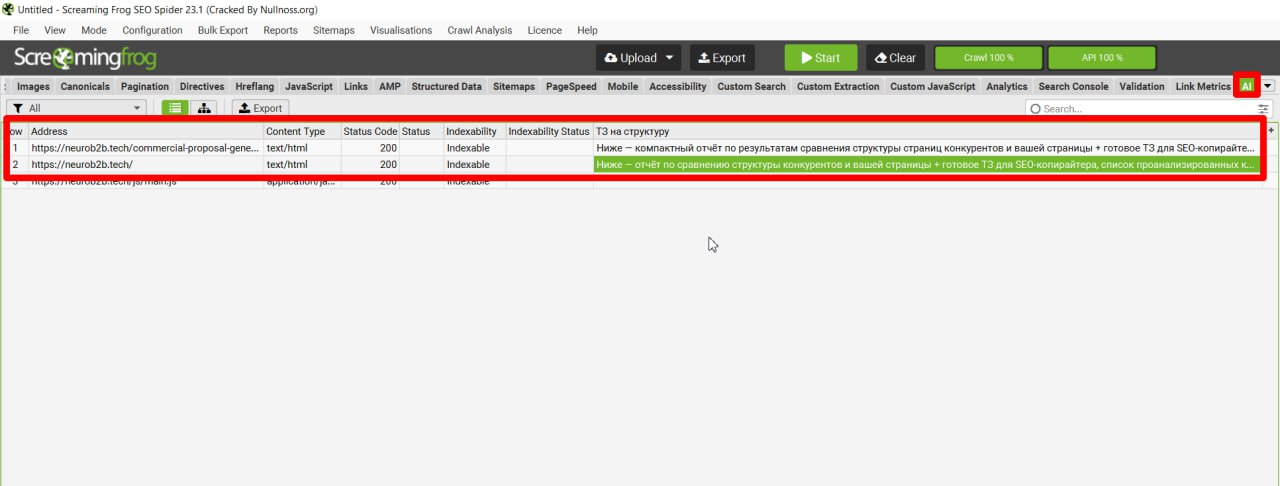Select the PageSpeed tab
Viewport: 1280px width, 486px height.
tap(570, 87)
